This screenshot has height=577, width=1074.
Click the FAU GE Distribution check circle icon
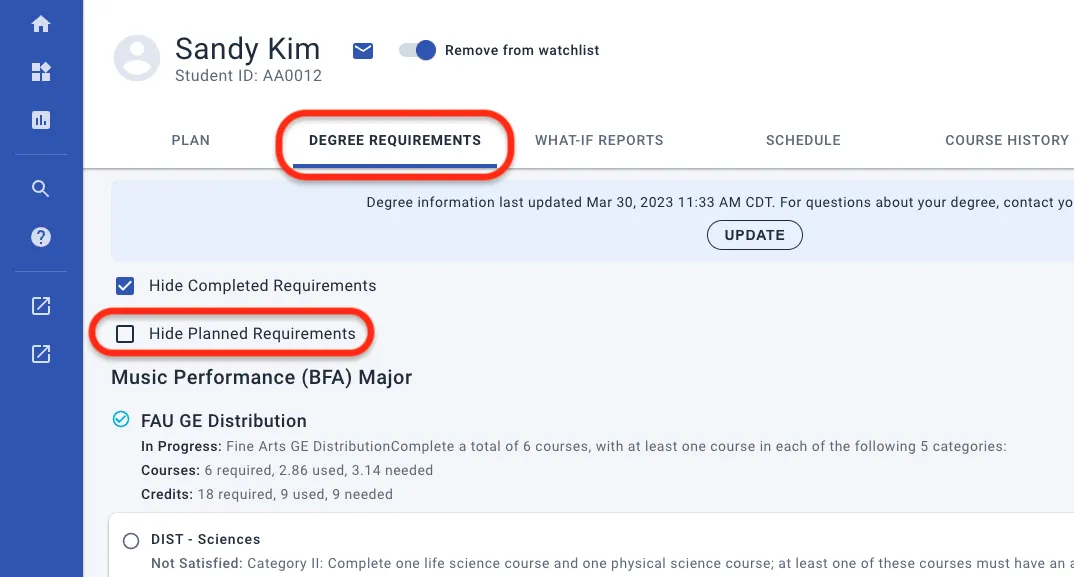coord(121,419)
